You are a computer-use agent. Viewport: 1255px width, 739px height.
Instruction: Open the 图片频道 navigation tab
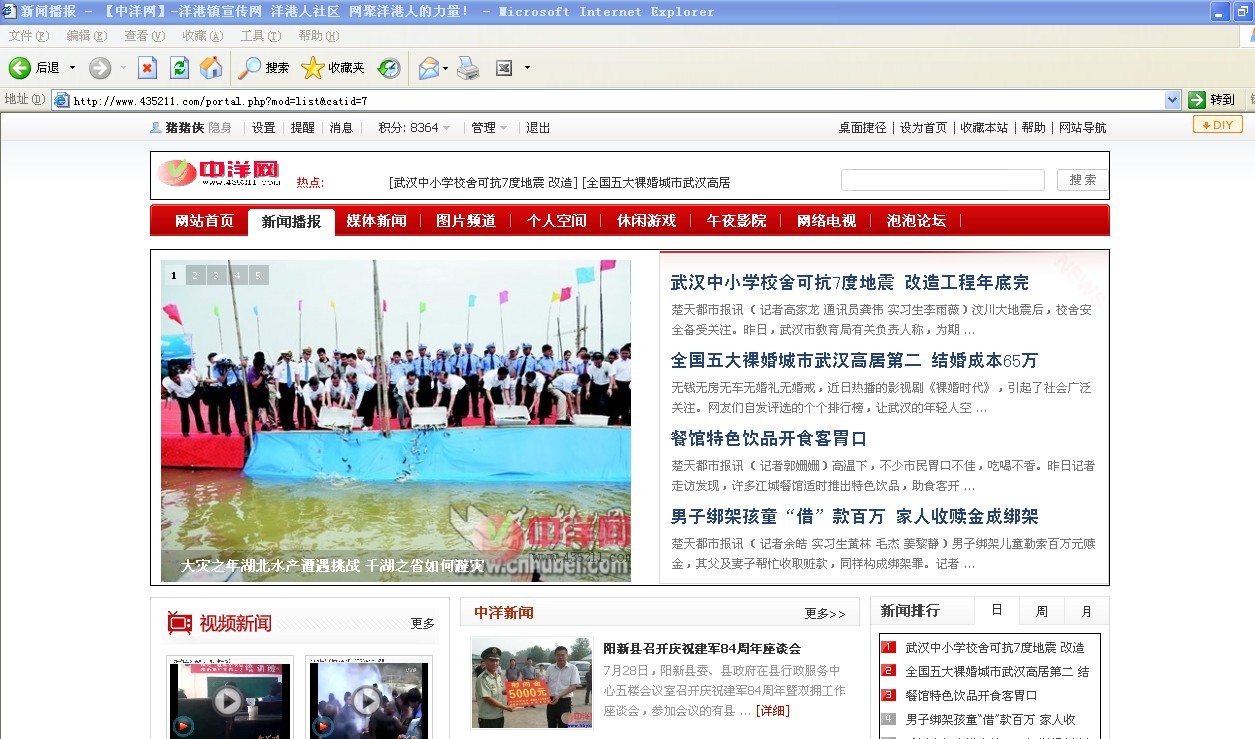pyautogui.click(x=466, y=221)
